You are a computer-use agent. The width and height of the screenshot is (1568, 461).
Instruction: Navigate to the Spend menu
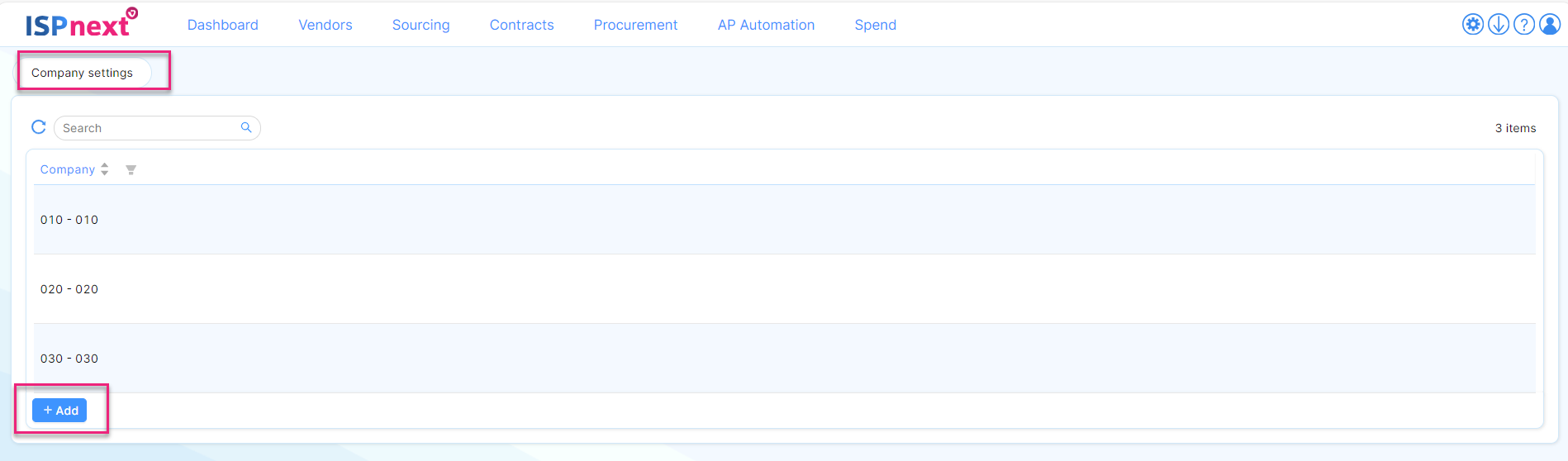[875, 25]
